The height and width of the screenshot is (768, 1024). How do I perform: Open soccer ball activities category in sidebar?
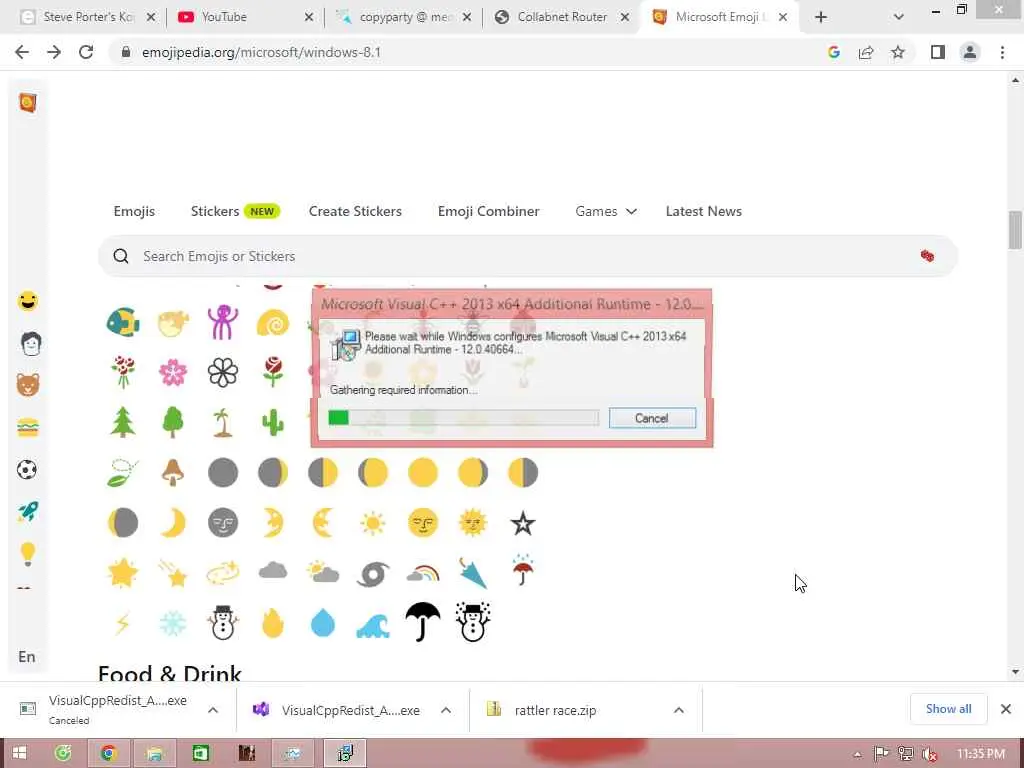27,470
